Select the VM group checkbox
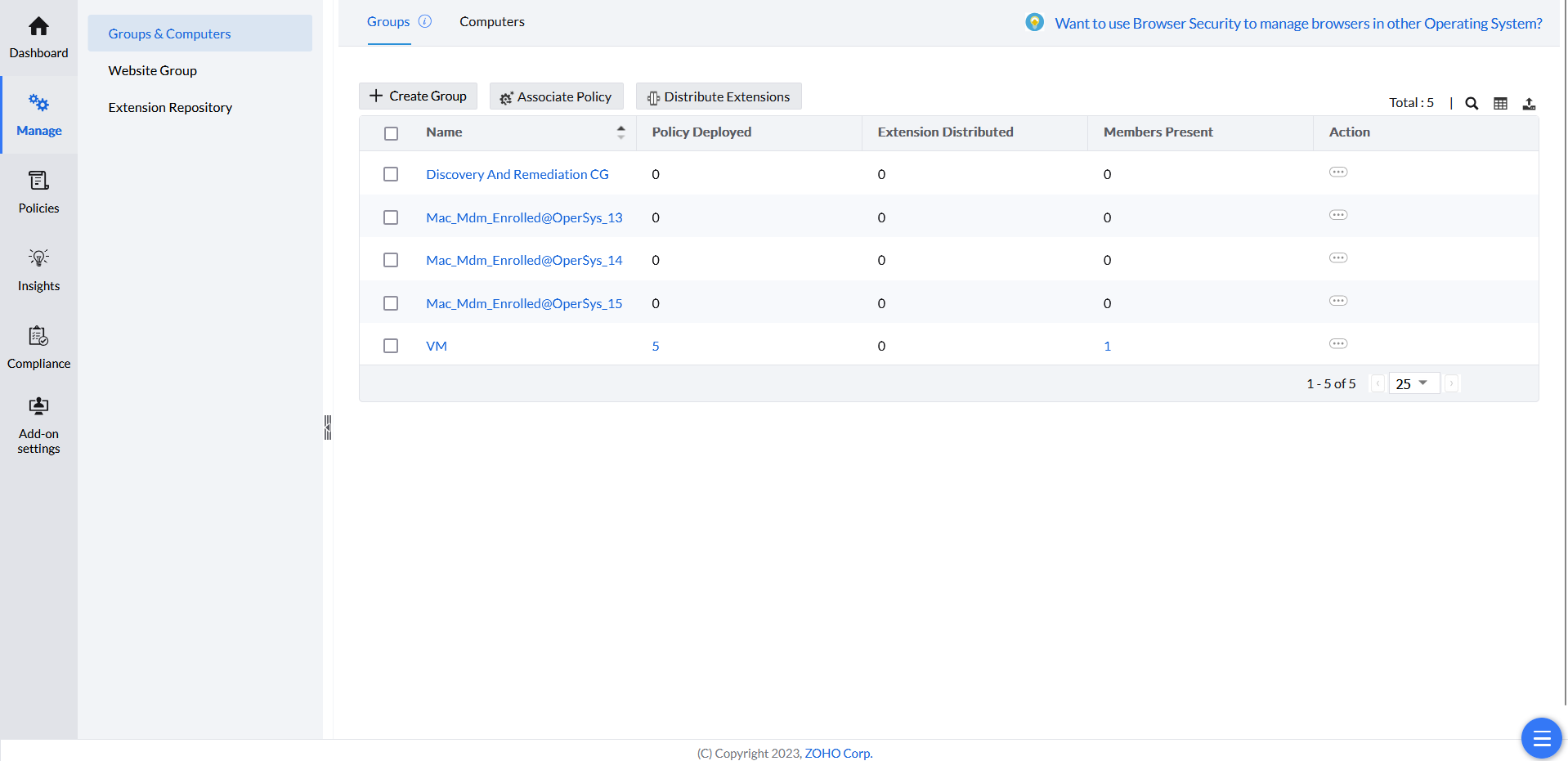 click(x=391, y=346)
